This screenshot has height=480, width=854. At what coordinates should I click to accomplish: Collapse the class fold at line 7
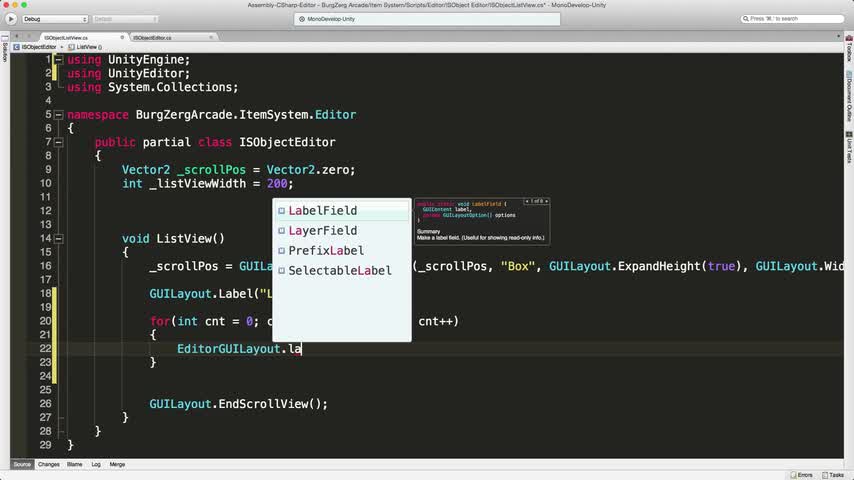[x=59, y=142]
